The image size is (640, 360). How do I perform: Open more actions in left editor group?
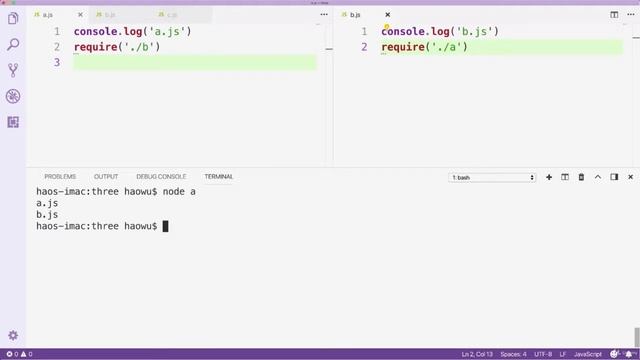(x=324, y=15)
